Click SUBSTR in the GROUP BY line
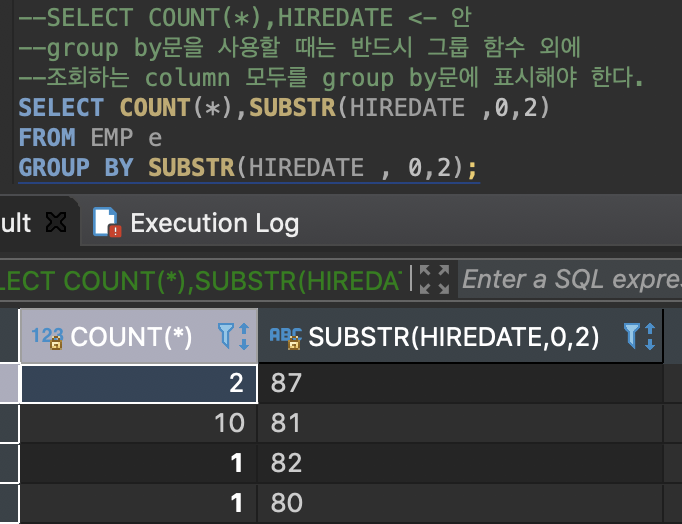Image resolution: width=682 pixels, height=524 pixels. click(191, 167)
